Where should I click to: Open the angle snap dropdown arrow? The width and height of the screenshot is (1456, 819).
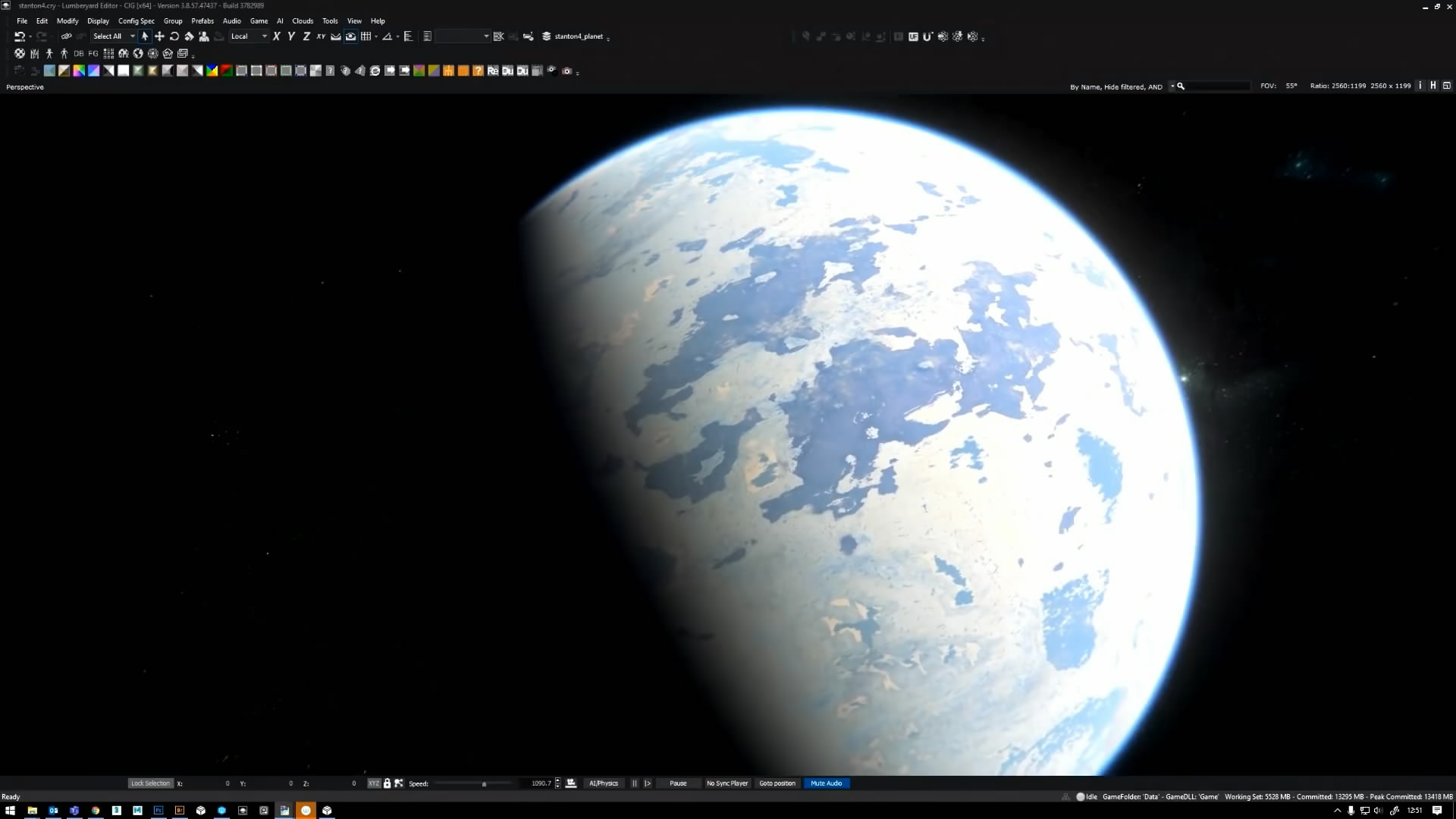pyautogui.click(x=397, y=36)
